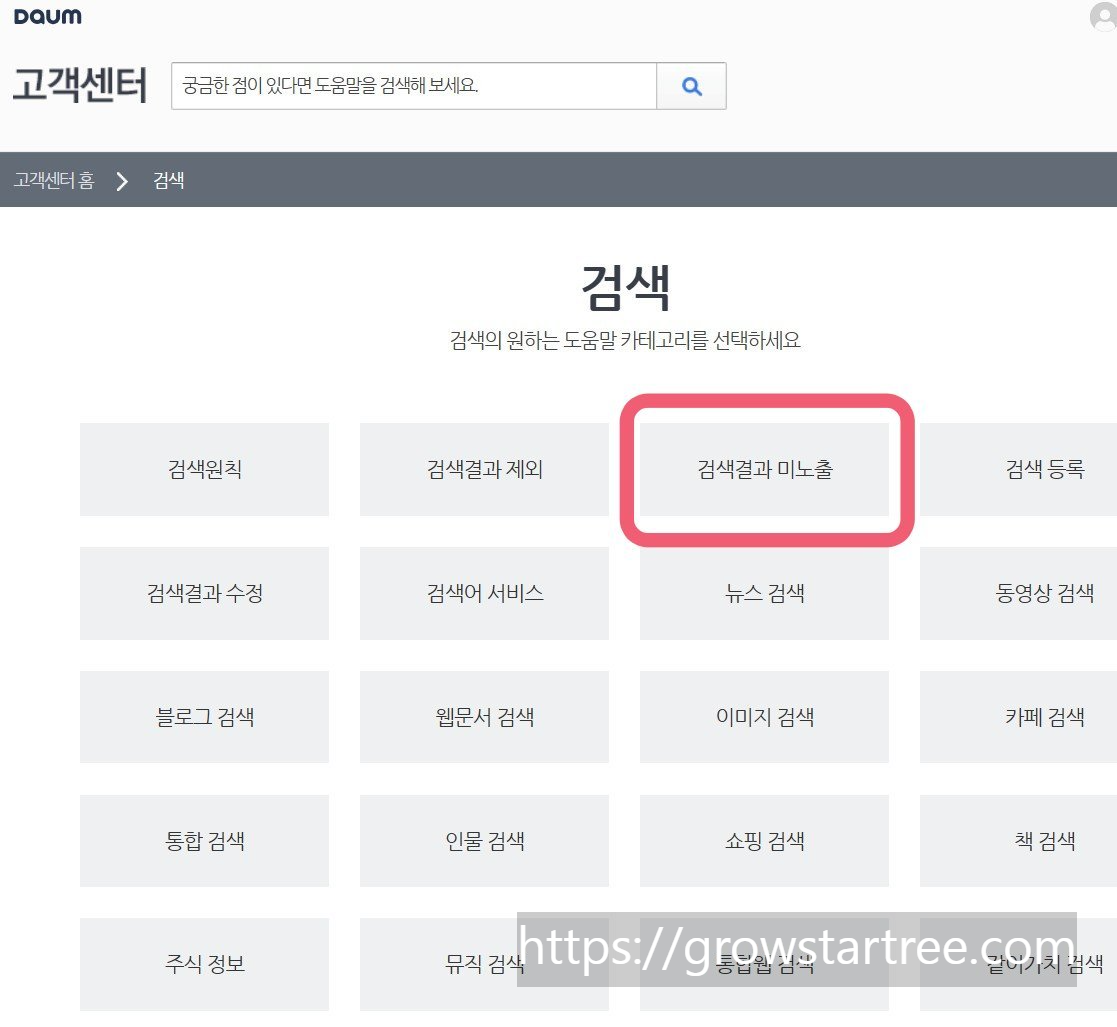This screenshot has width=1117, height=1027.
Task: Click the 고객센터 header title
Action: (80, 87)
